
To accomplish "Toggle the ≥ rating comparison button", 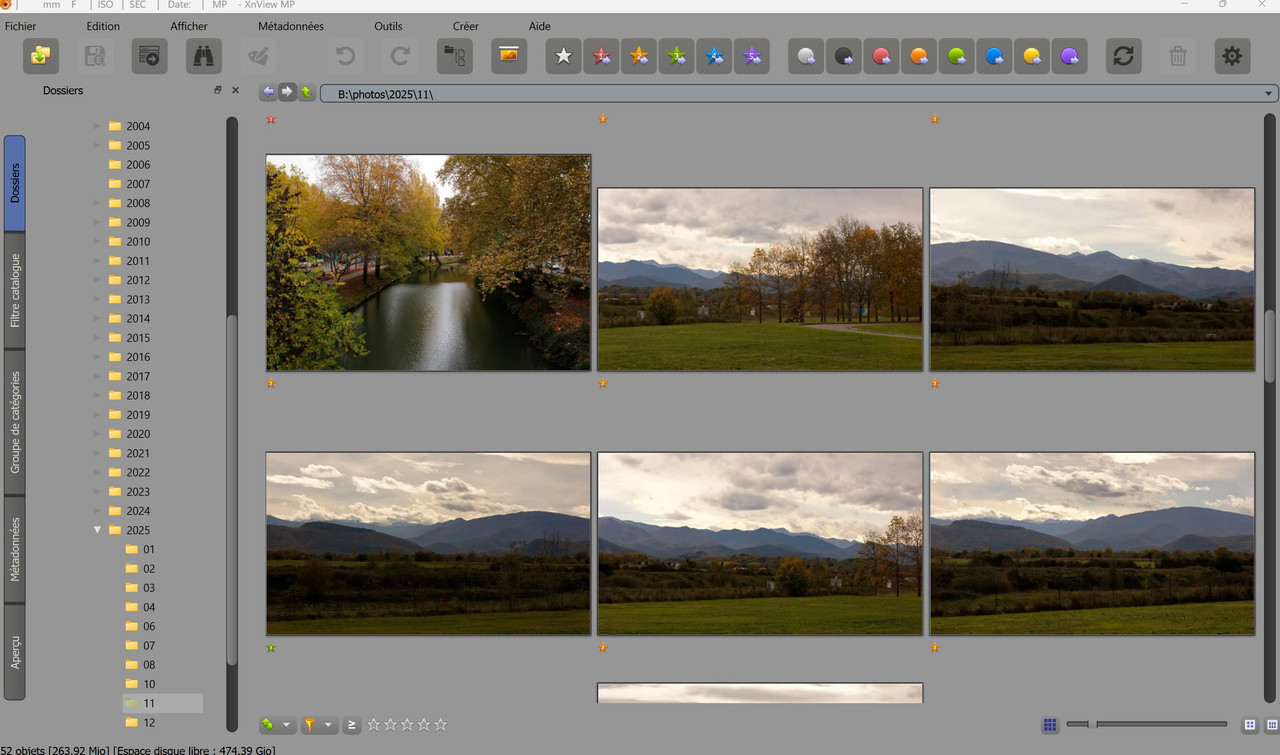I will tap(351, 724).
